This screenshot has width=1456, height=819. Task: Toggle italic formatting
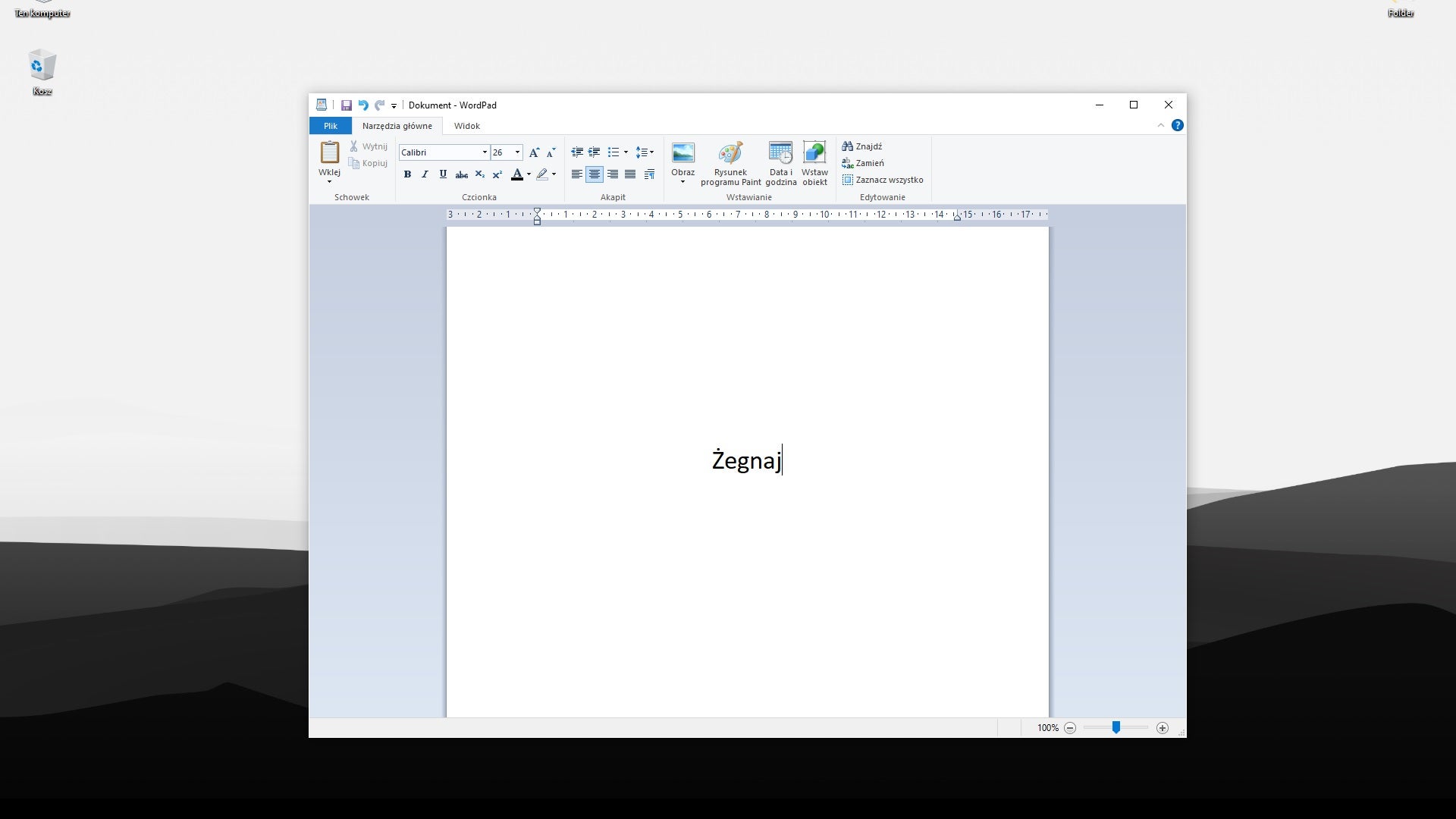(x=425, y=174)
